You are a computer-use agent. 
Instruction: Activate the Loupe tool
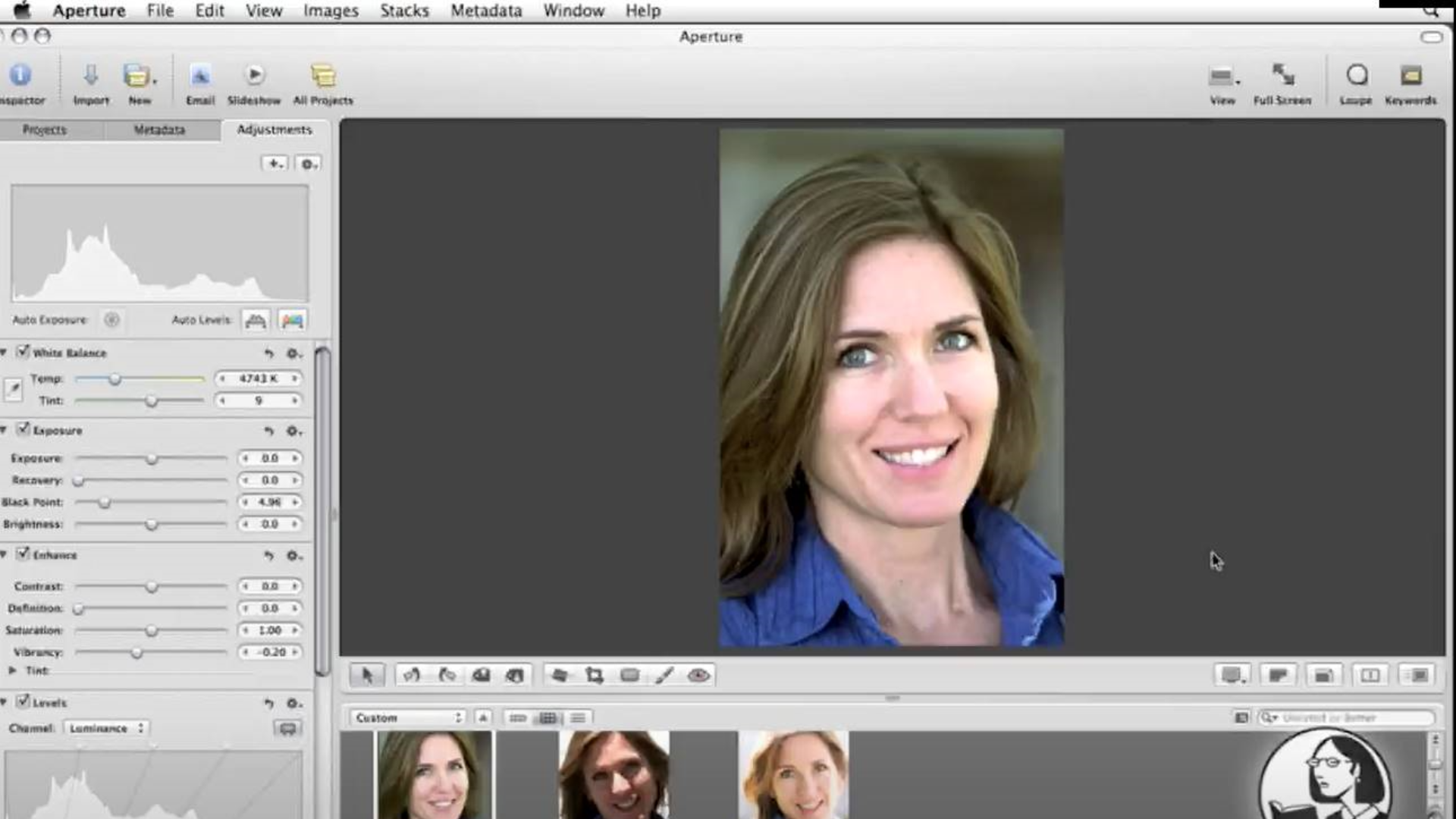[1357, 75]
